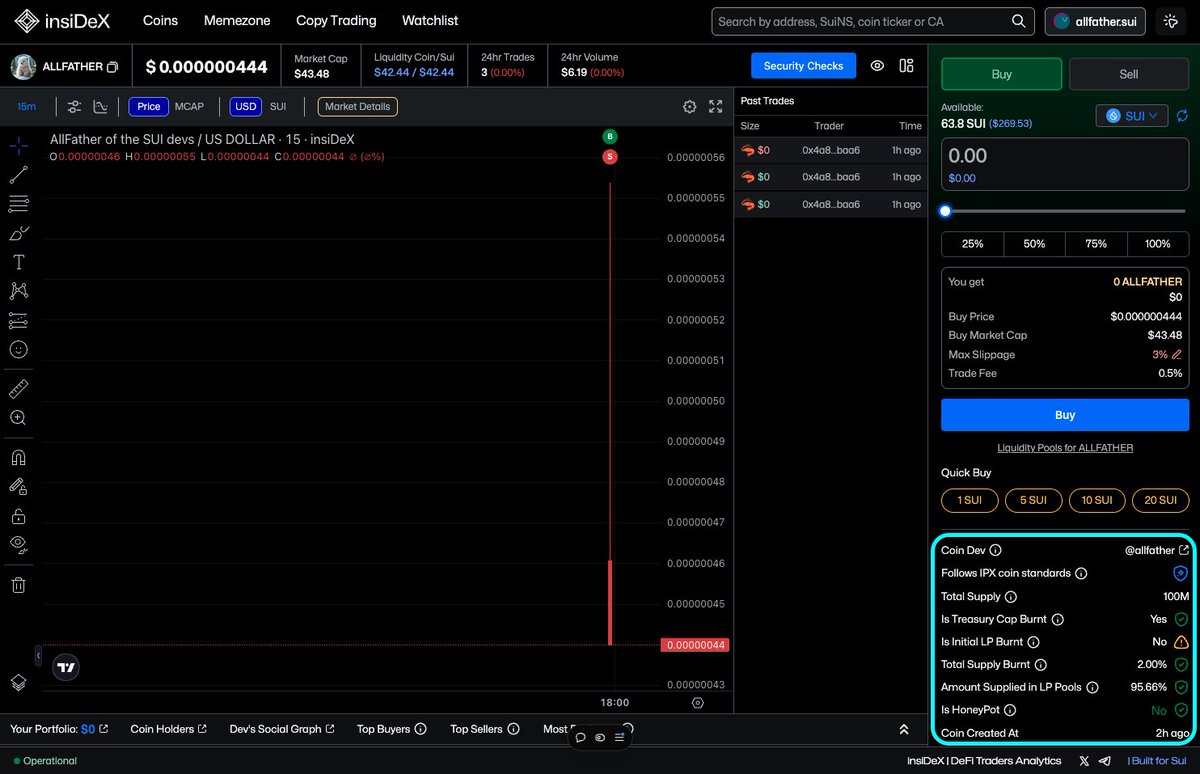Quick buy 5 SUI
Viewport: 1200px width, 774px height.
pos(1033,500)
